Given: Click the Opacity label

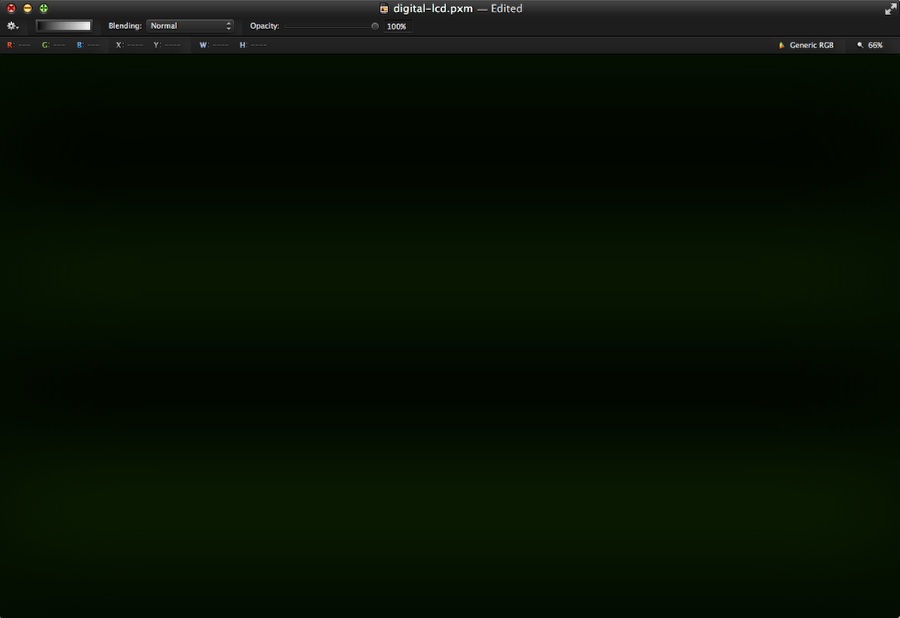Looking at the screenshot, I should pyautogui.click(x=265, y=26).
